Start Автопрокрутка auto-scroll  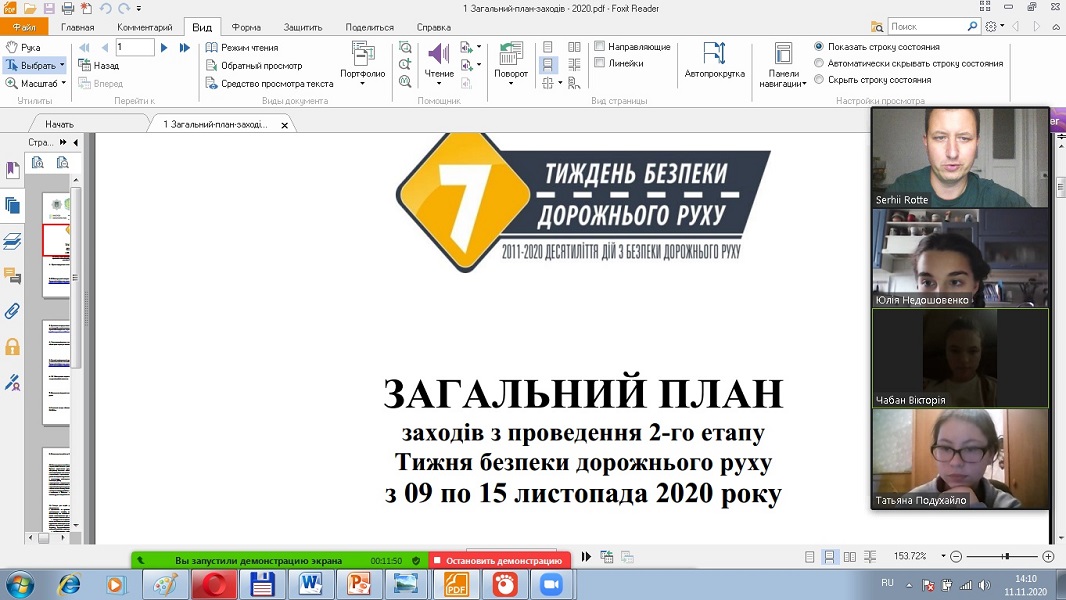click(x=715, y=60)
